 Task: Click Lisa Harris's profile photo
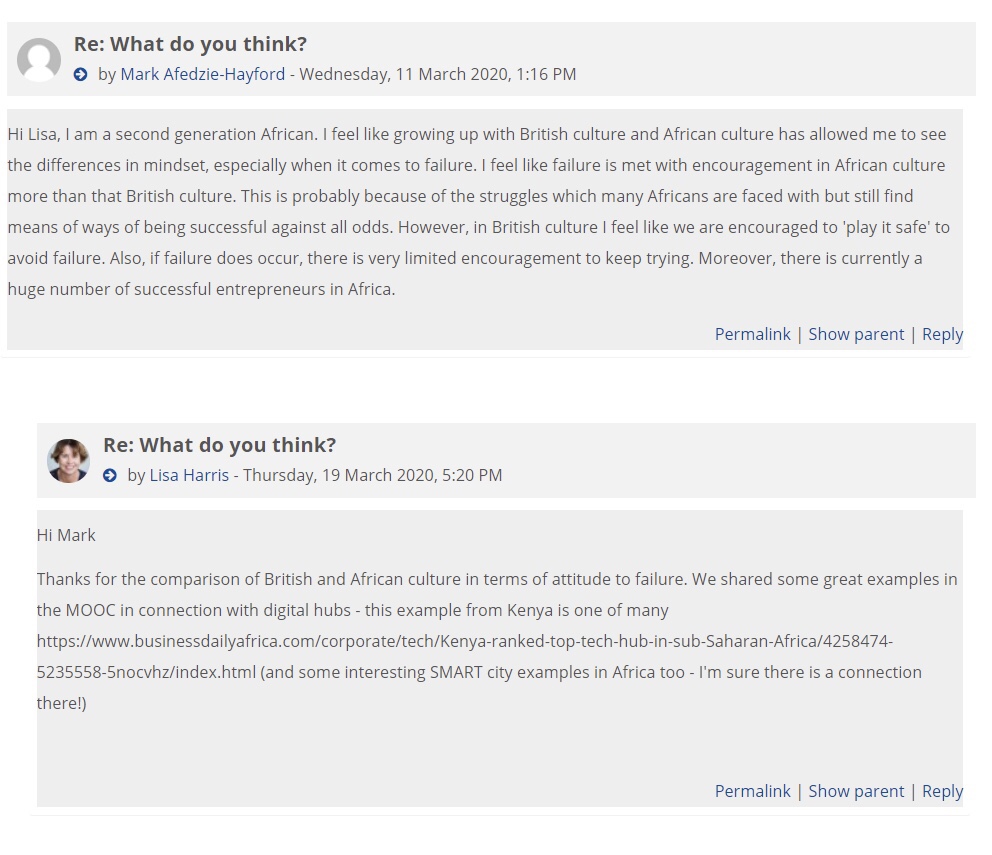pyautogui.click(x=69, y=461)
